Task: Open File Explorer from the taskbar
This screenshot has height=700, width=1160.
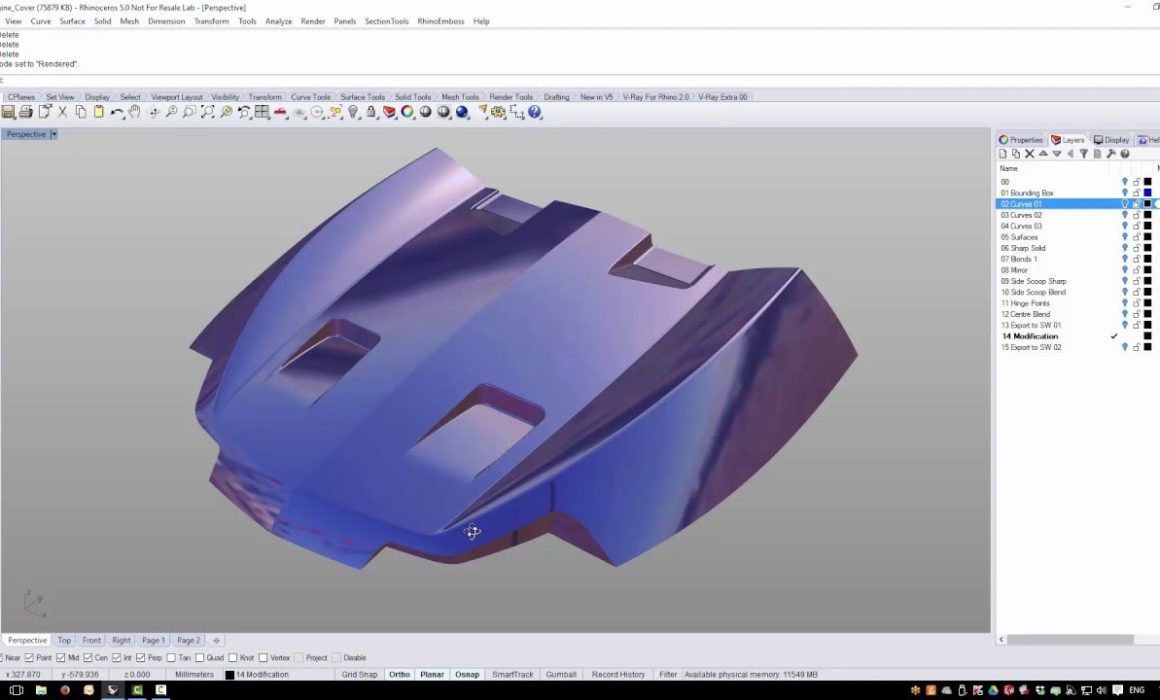Action: [x=41, y=690]
